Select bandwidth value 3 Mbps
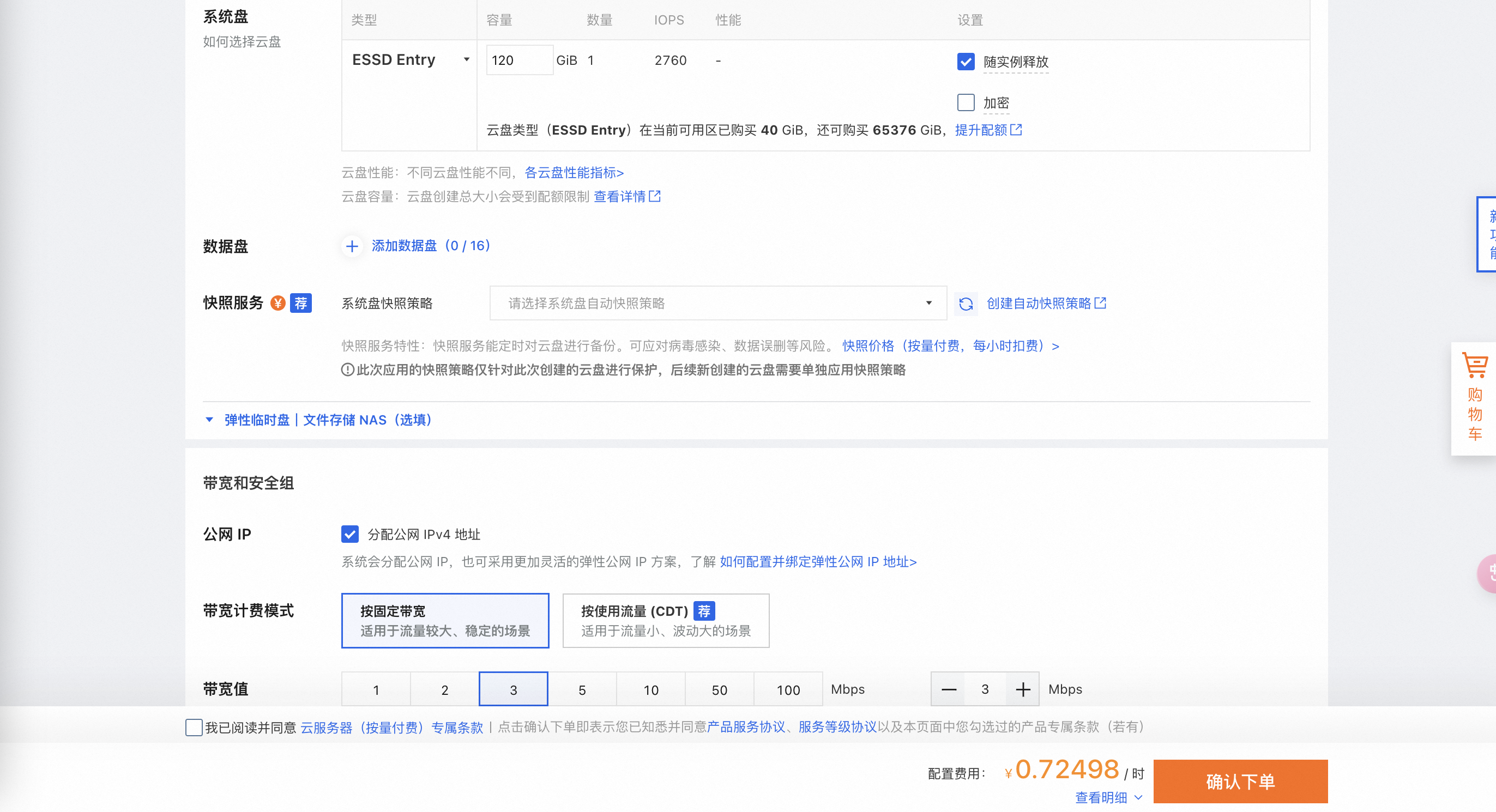This screenshot has height=812, width=1496. pos(514,689)
